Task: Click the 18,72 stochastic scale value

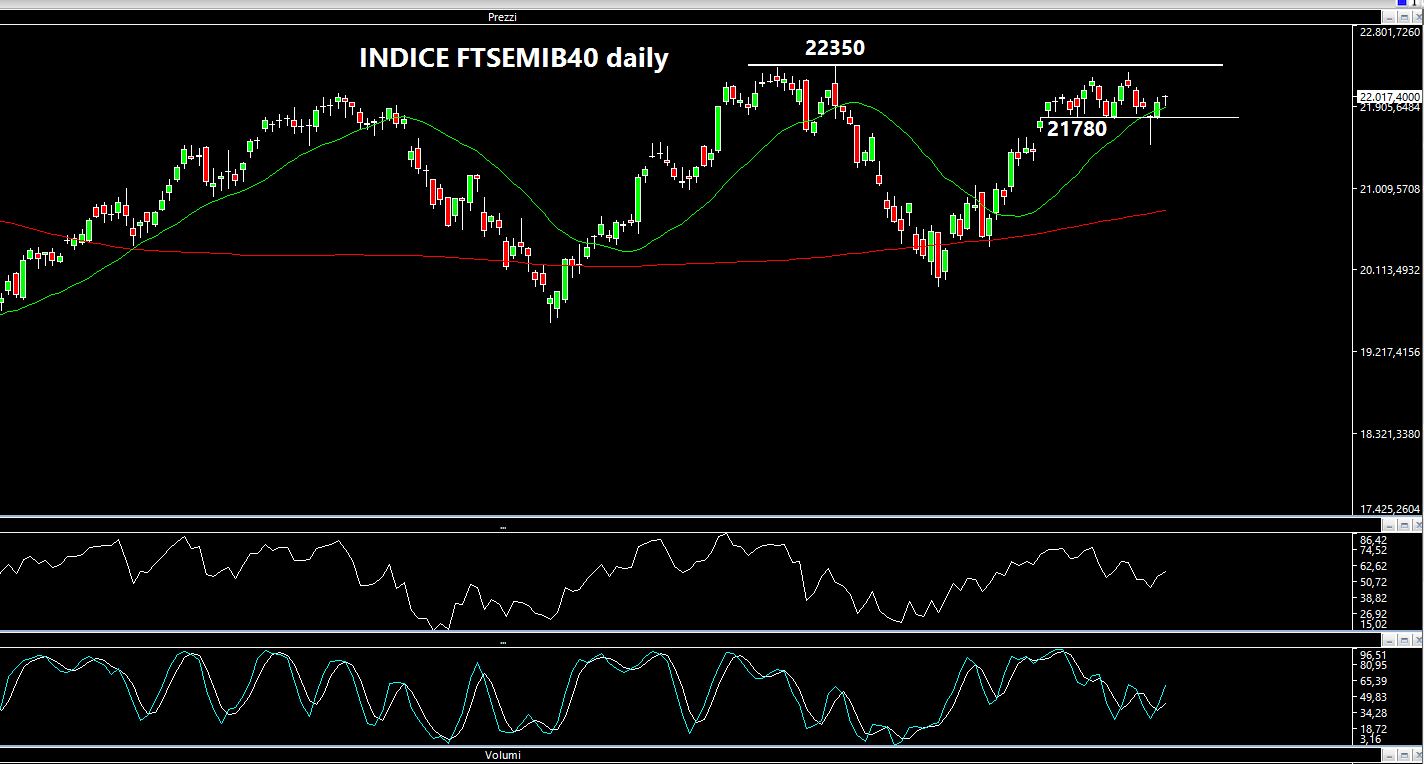Action: tap(1373, 729)
